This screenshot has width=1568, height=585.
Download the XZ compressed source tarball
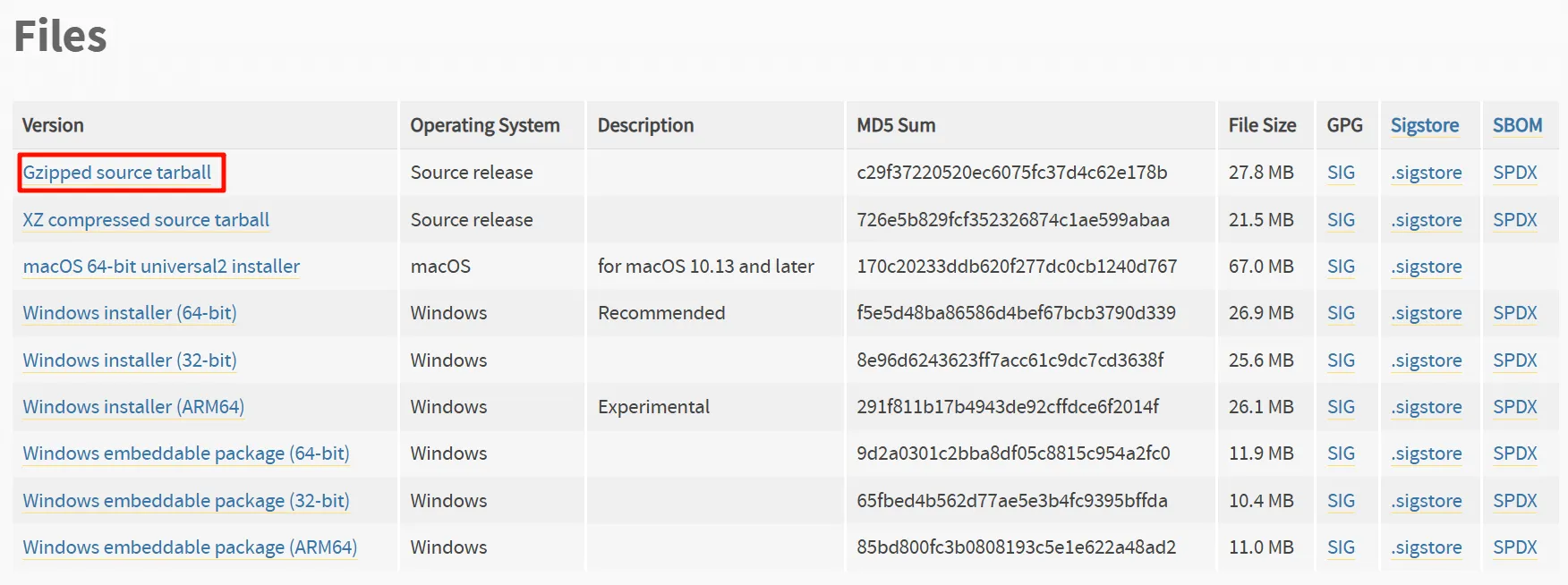[146, 220]
